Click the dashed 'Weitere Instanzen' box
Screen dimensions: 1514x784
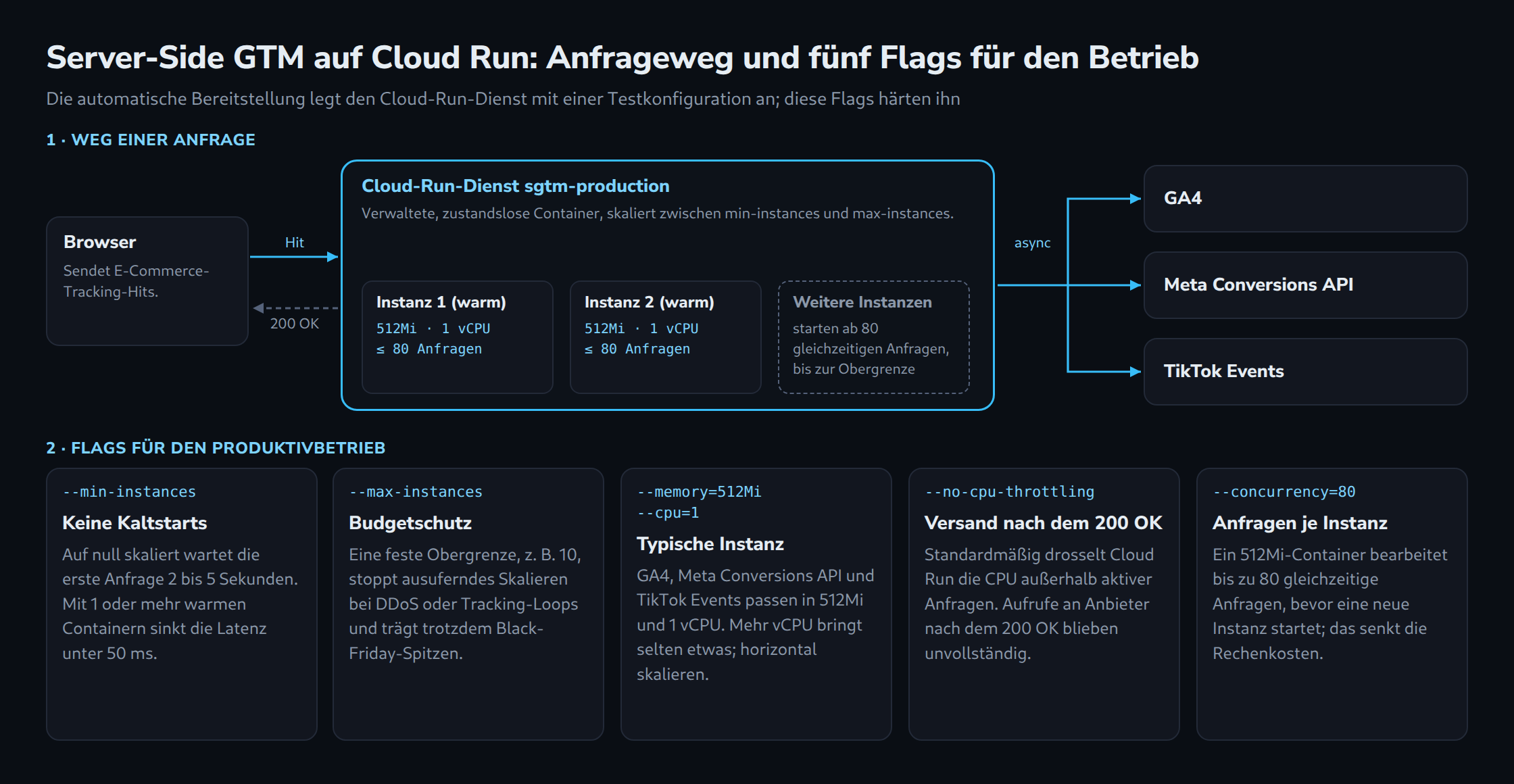tap(874, 337)
